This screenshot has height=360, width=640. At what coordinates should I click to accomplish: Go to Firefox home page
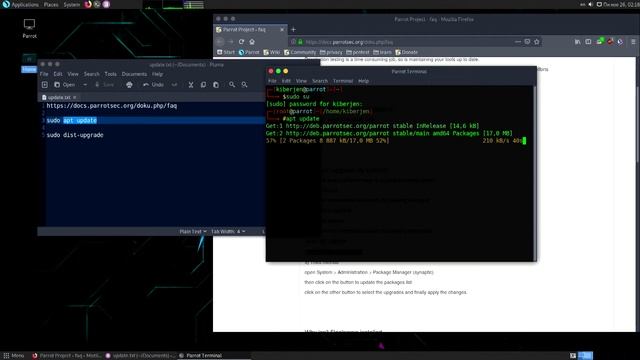tap(252, 42)
